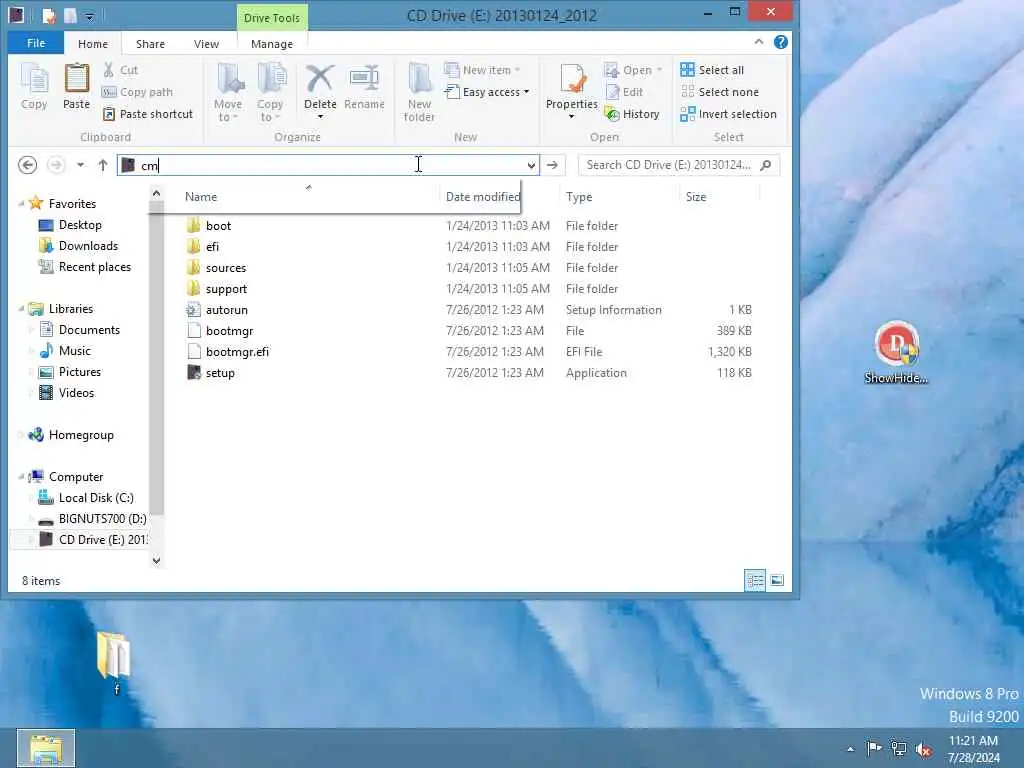Viewport: 1024px width, 768px height.
Task: Select the autorun file
Action: point(226,310)
